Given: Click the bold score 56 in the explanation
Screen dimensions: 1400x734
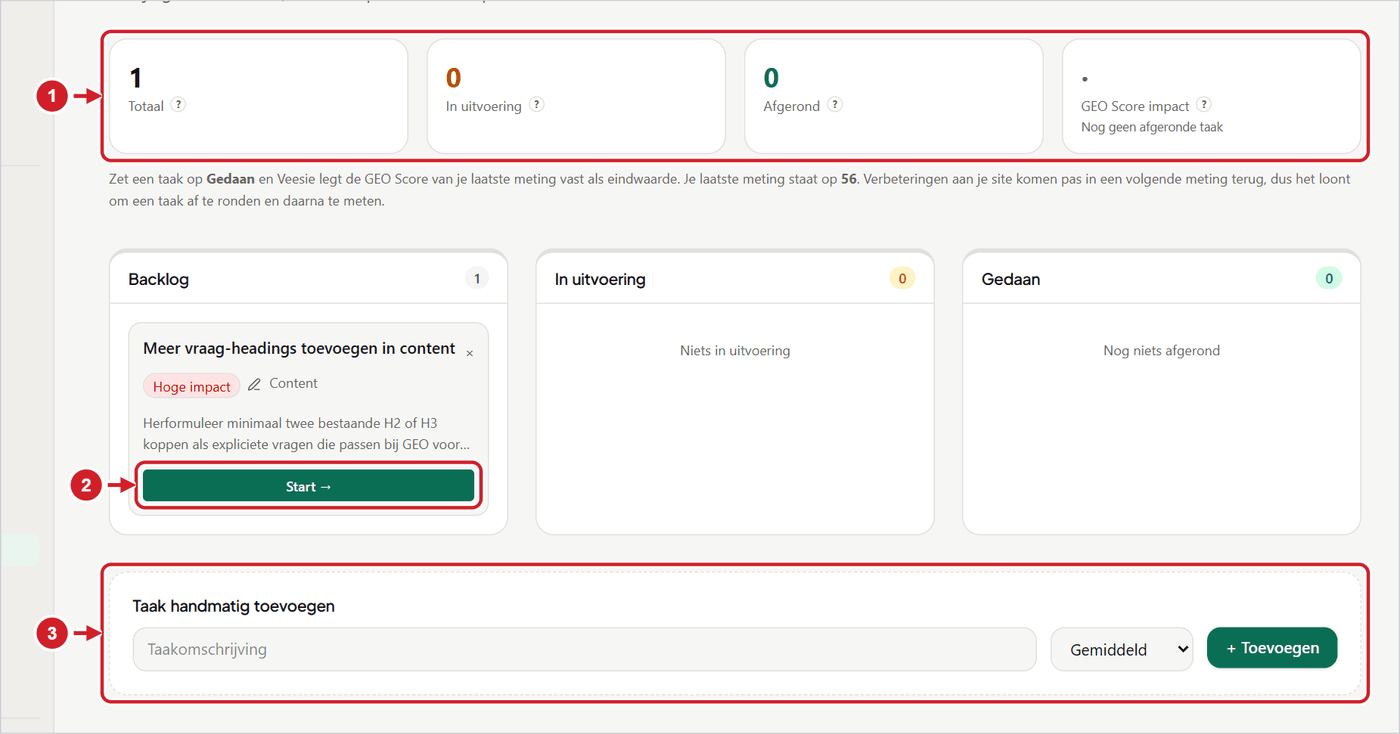Looking at the screenshot, I should (851, 179).
